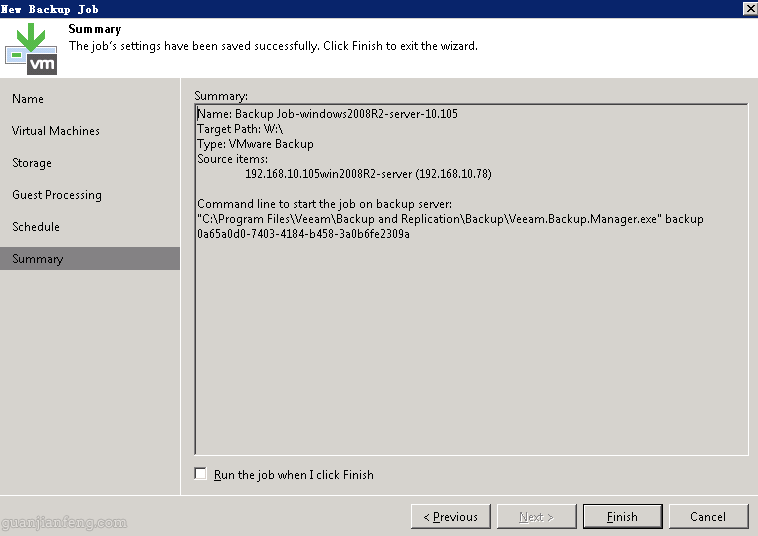Switch to the Storage step
758x536 pixels.
(x=32, y=163)
